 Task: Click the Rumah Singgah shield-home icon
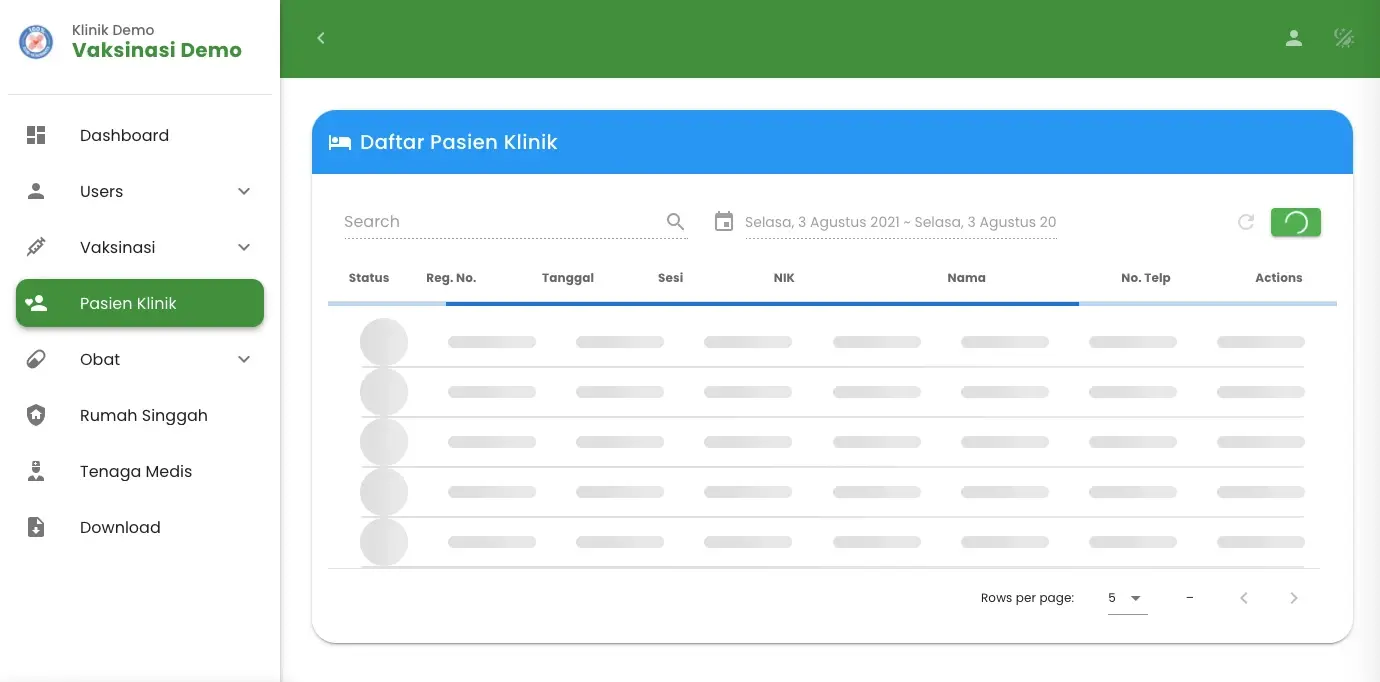36,415
